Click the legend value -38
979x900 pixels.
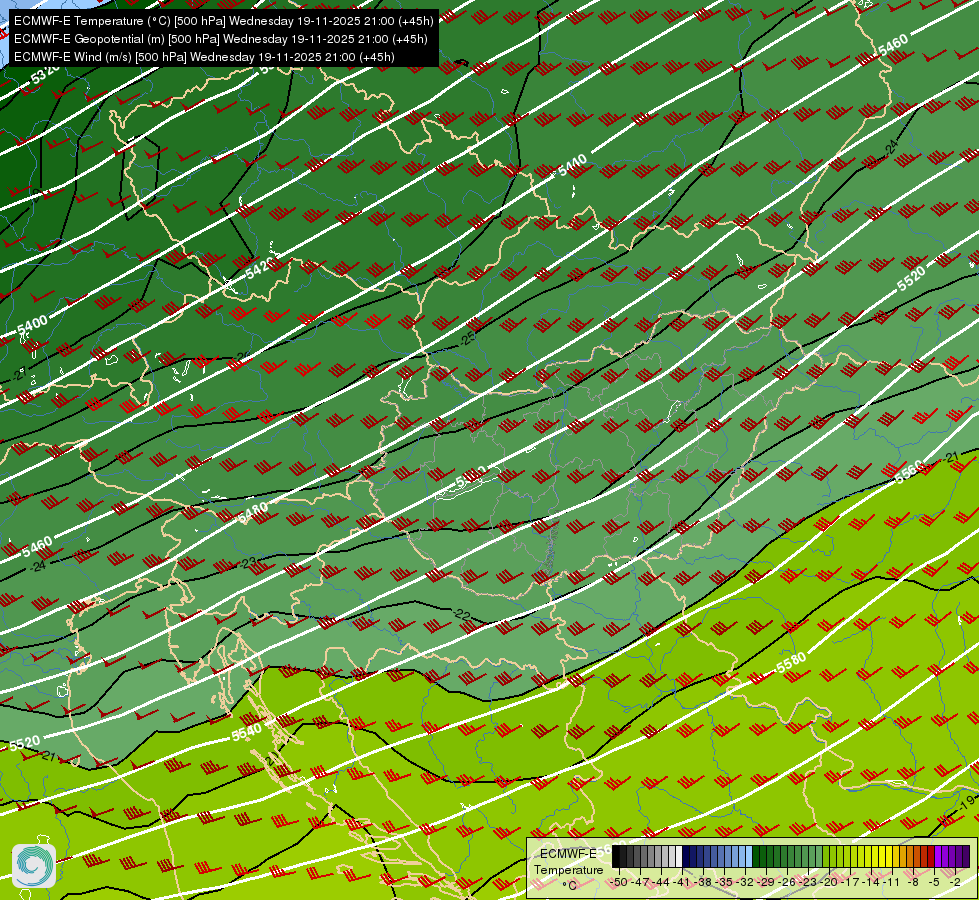point(703,883)
